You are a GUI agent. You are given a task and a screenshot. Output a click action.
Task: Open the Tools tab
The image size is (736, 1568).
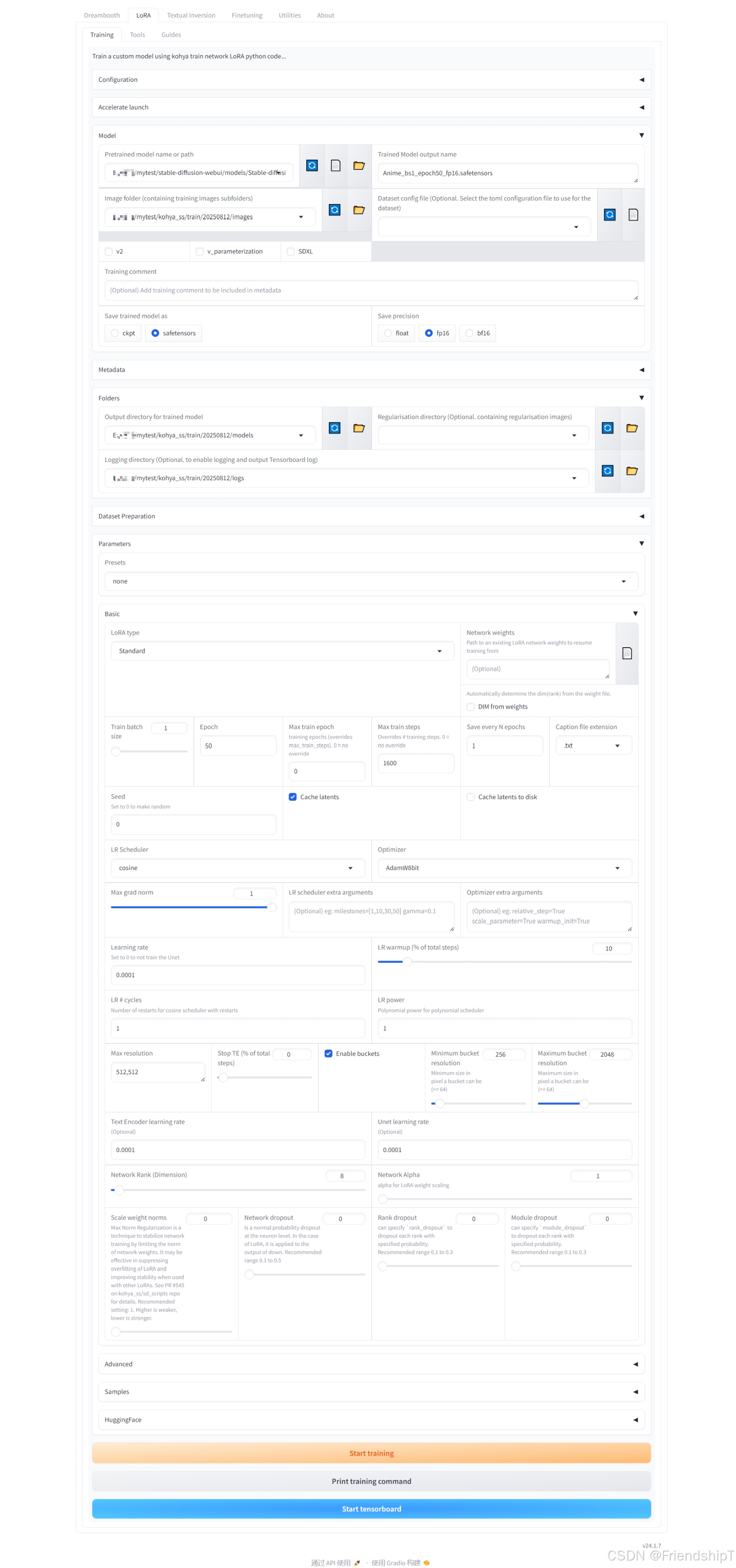(137, 35)
